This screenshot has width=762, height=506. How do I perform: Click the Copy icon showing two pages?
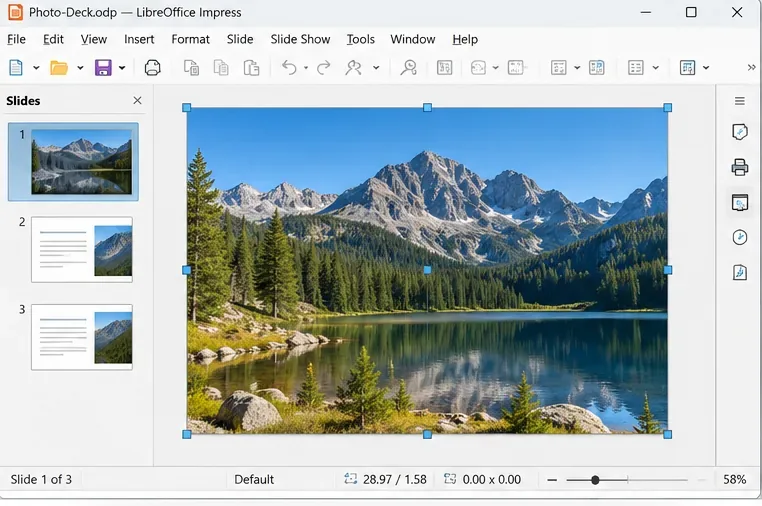click(221, 68)
